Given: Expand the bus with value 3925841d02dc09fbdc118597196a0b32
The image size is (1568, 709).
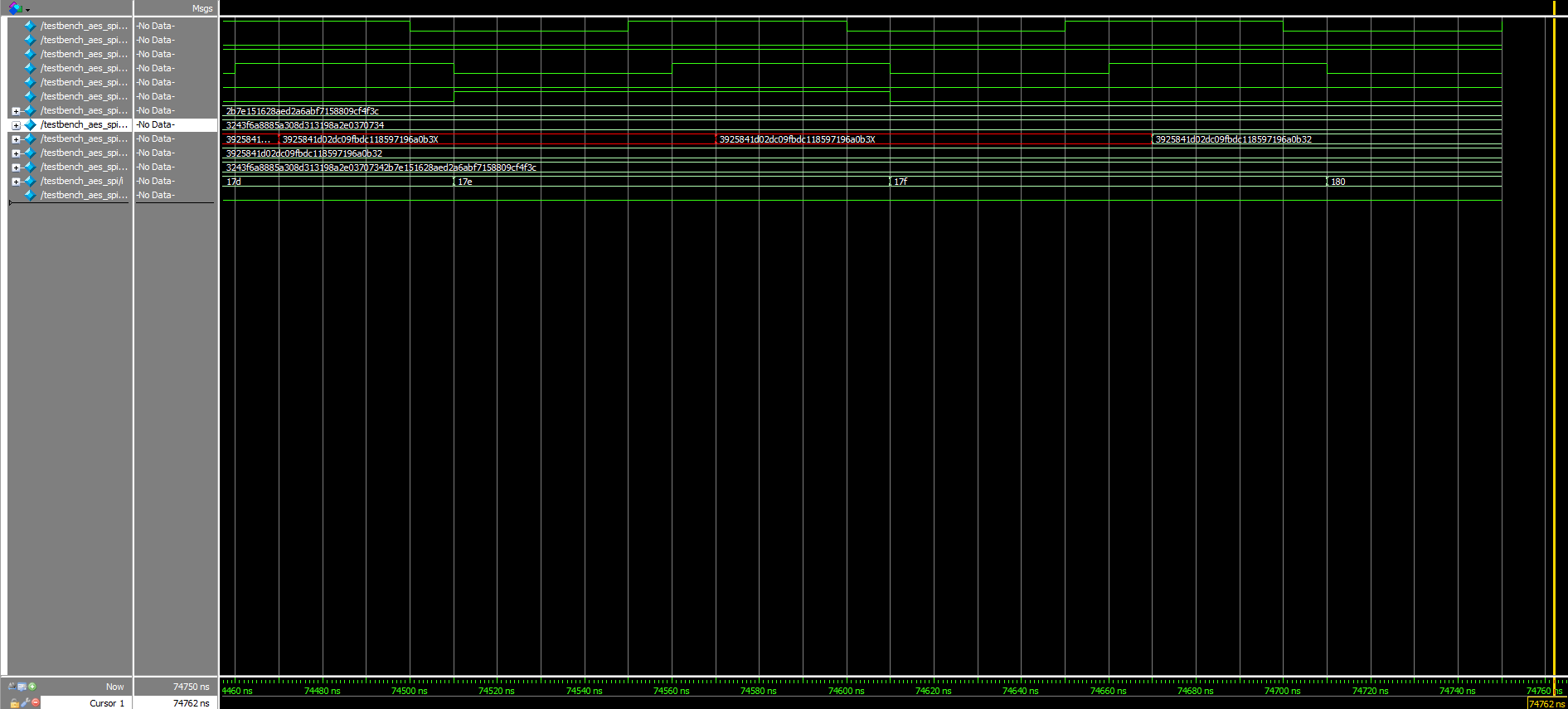Looking at the screenshot, I should point(16,153).
